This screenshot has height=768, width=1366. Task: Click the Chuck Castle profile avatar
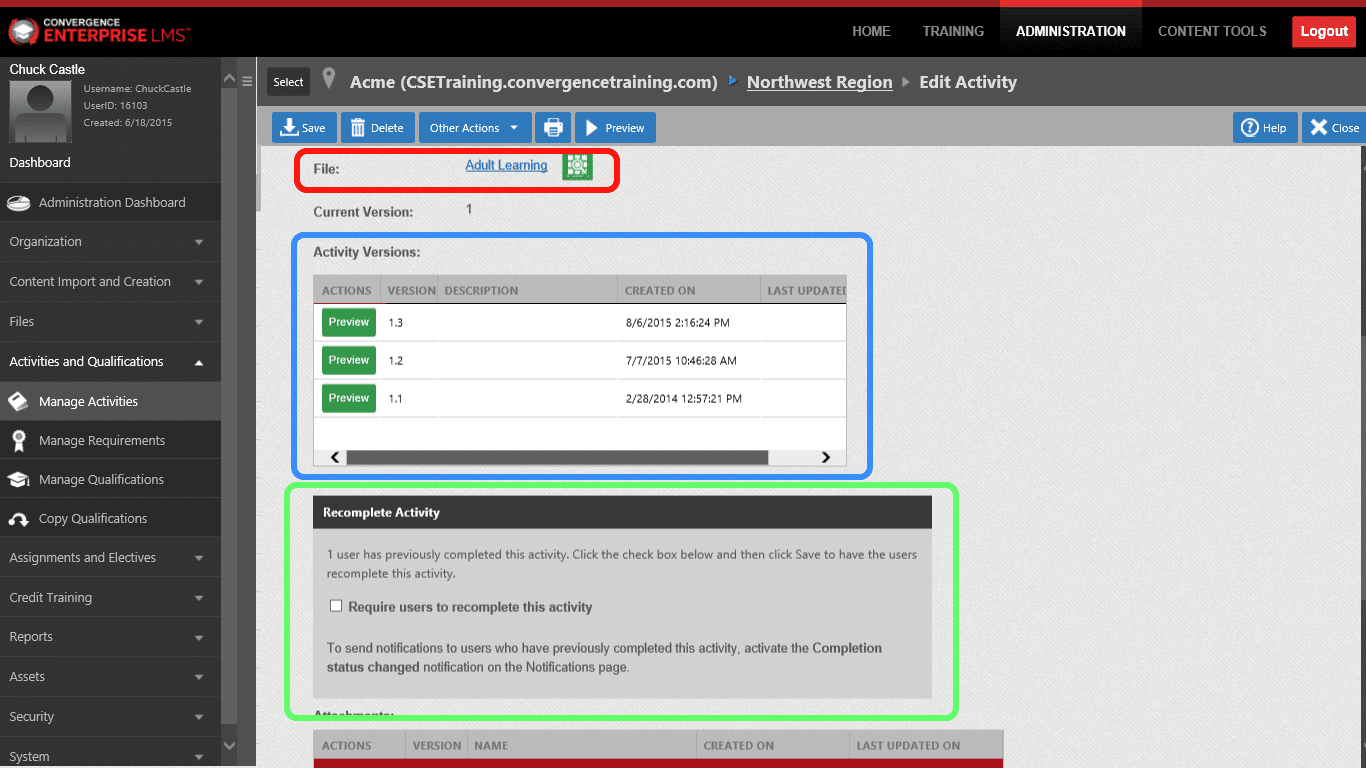(40, 111)
